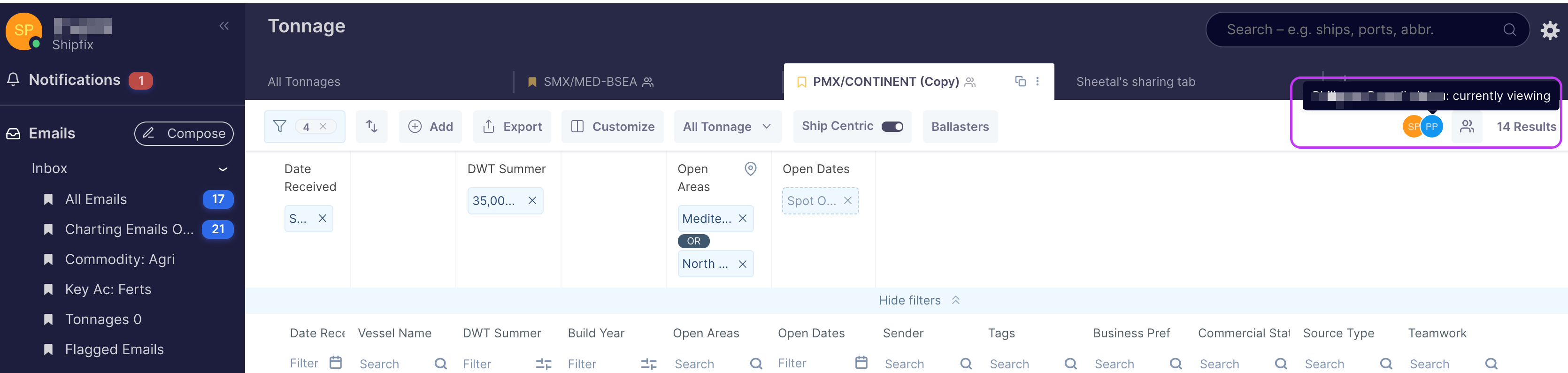Duplicate the PMX/CONTINENT (Copy) tab
Image resolution: width=1568 pixels, height=373 pixels.
click(1020, 82)
